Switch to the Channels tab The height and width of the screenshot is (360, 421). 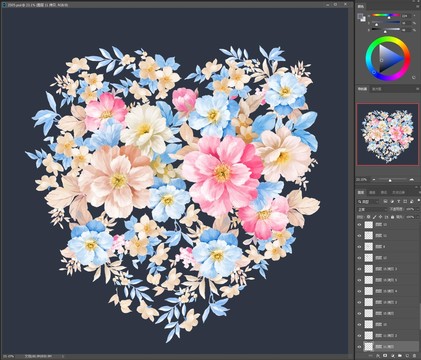click(373, 193)
